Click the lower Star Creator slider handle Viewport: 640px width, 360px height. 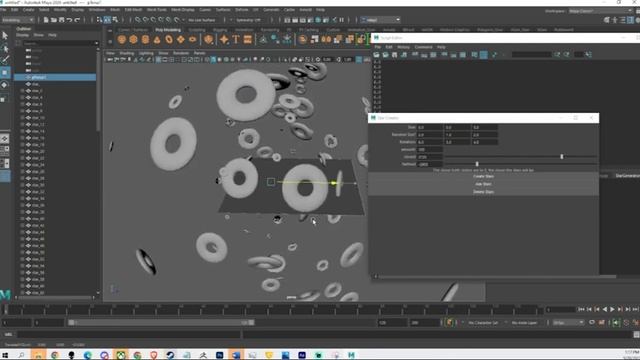point(477,164)
